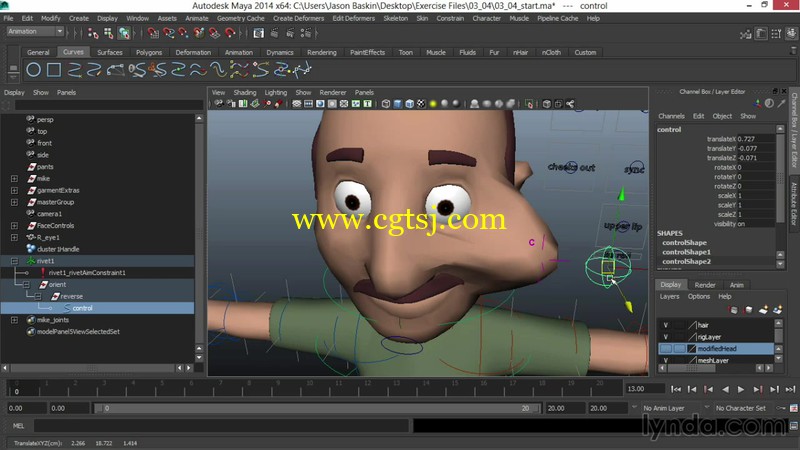This screenshot has height=450, width=800.
Task: Toggle visibility of the rigLayer layer
Action: pyautogui.click(x=665, y=337)
